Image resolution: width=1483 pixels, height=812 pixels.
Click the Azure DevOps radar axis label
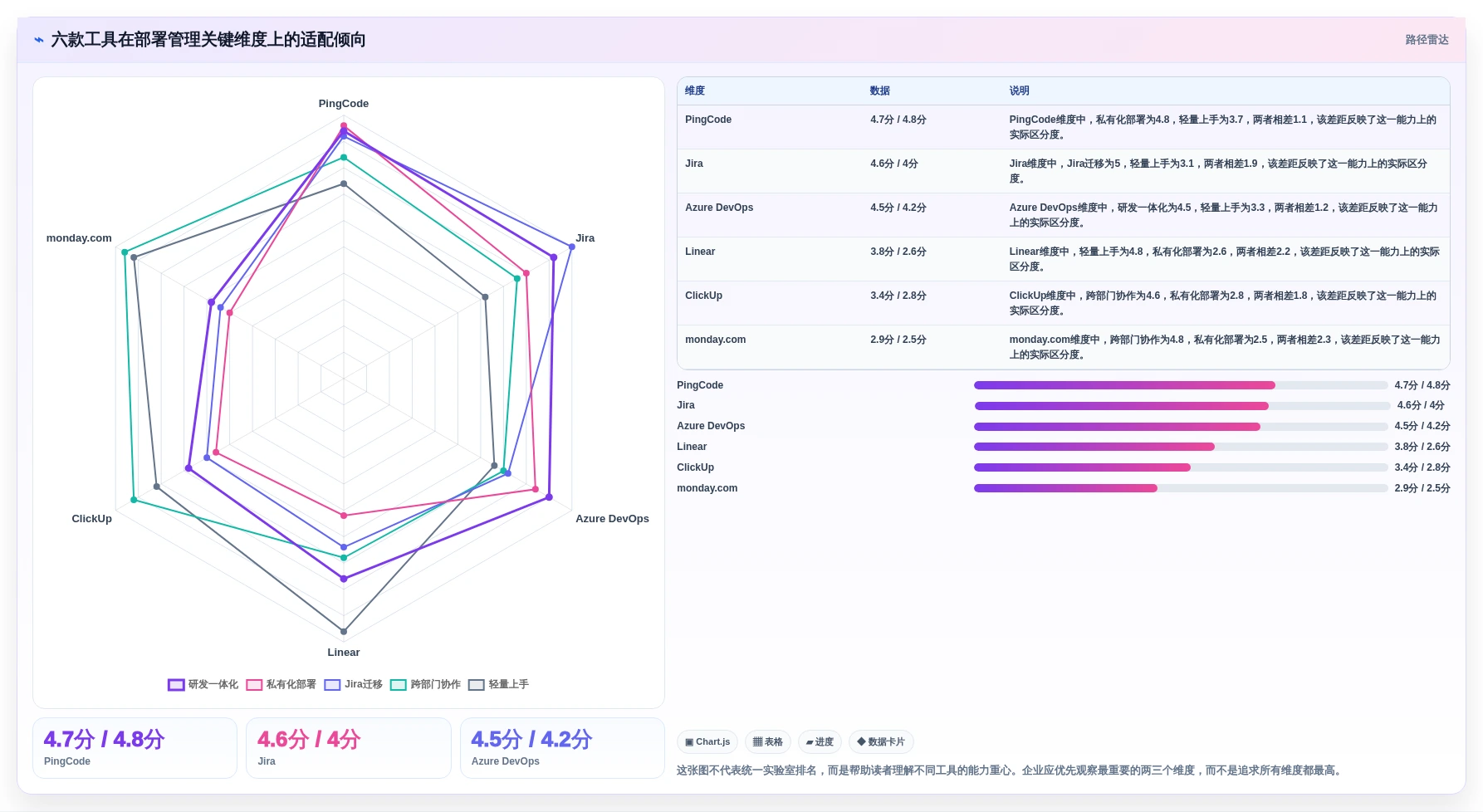click(x=612, y=519)
